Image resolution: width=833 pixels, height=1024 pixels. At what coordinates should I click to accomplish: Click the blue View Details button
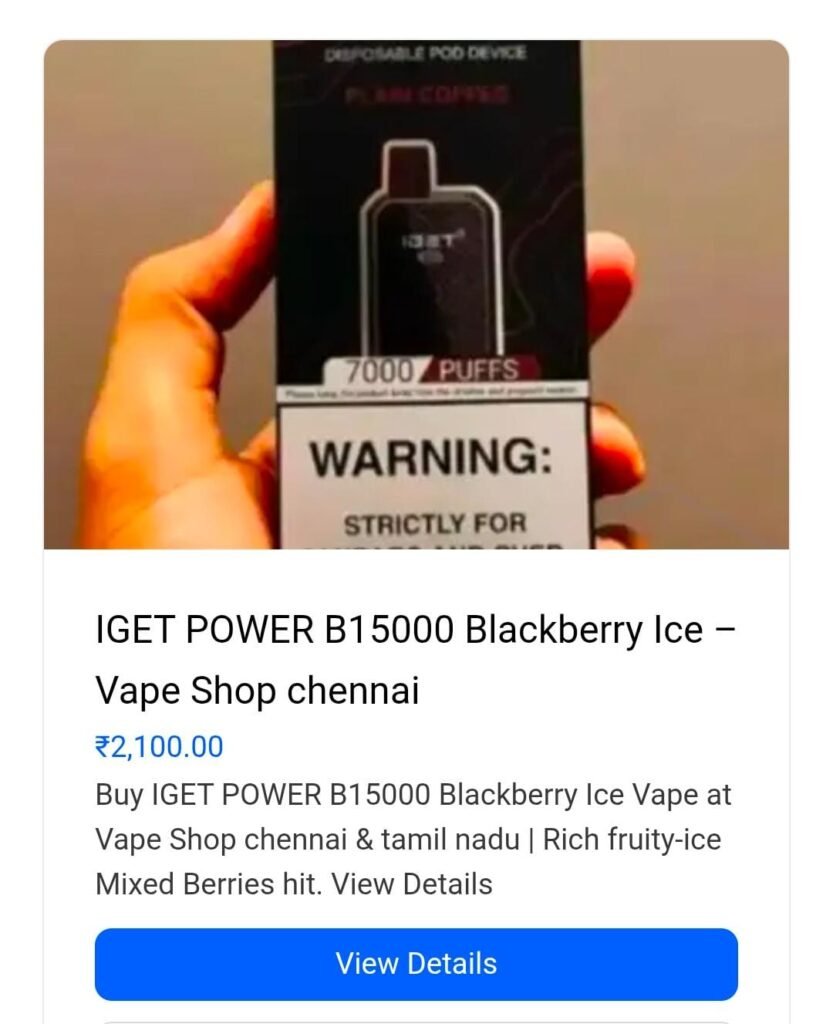[416, 964]
